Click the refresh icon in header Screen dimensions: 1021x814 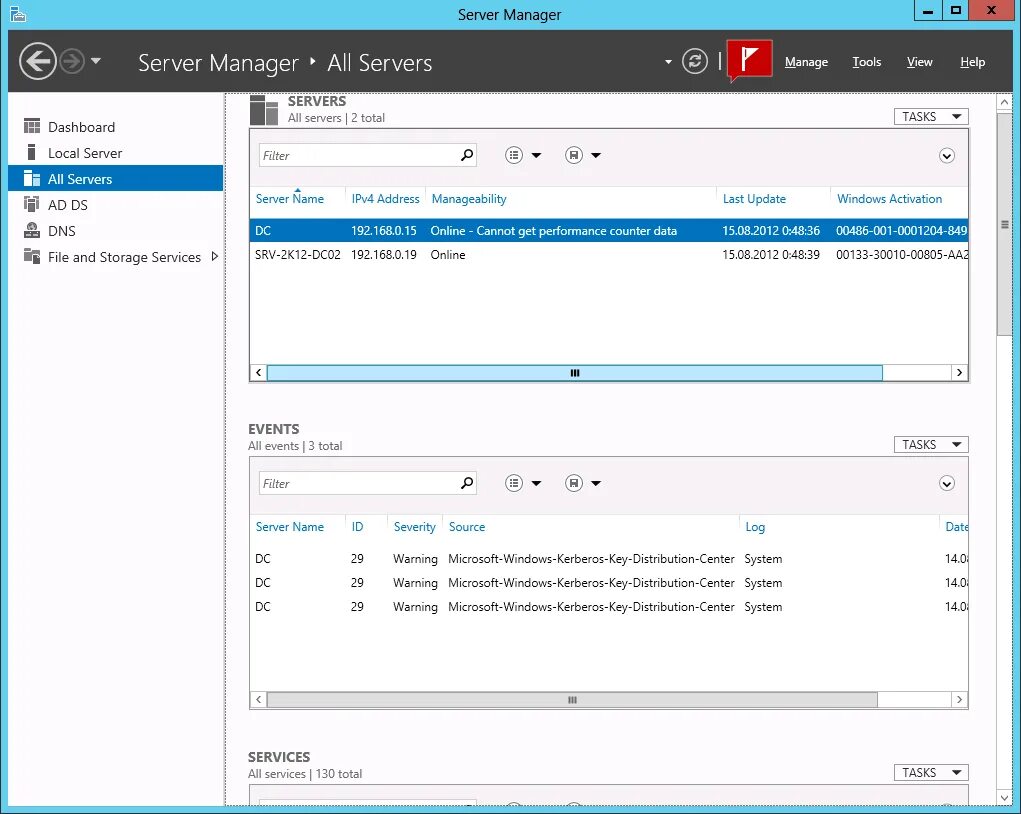[695, 62]
